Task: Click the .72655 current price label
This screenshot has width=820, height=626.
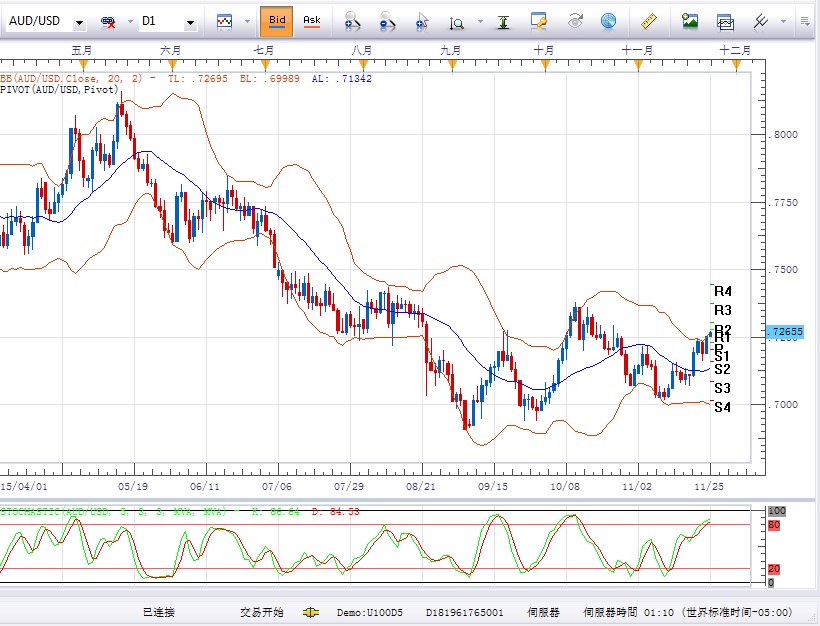Action: click(x=787, y=331)
